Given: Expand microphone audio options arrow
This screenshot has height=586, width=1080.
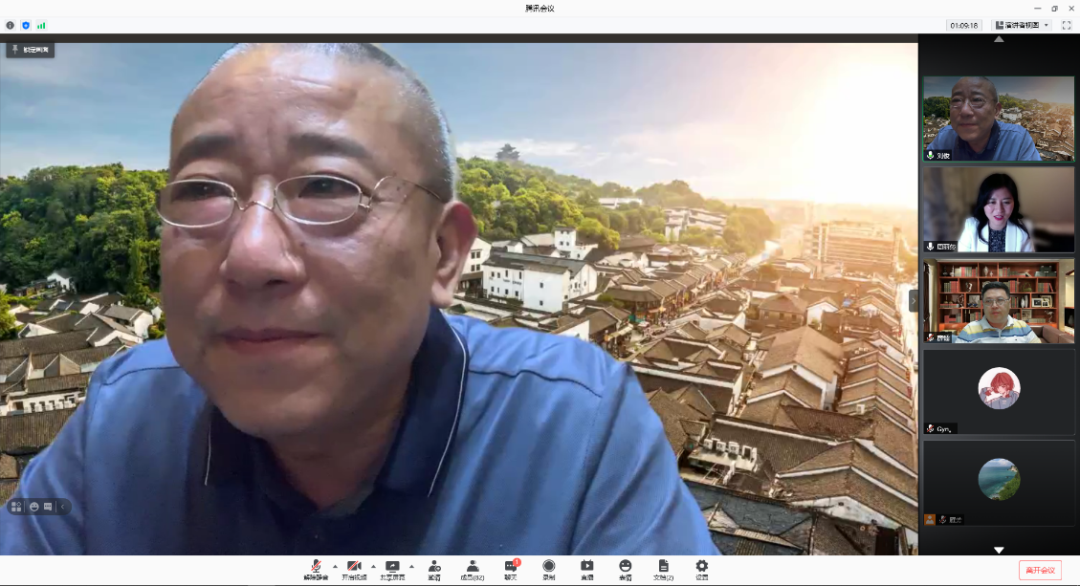Looking at the screenshot, I should click(x=335, y=567).
